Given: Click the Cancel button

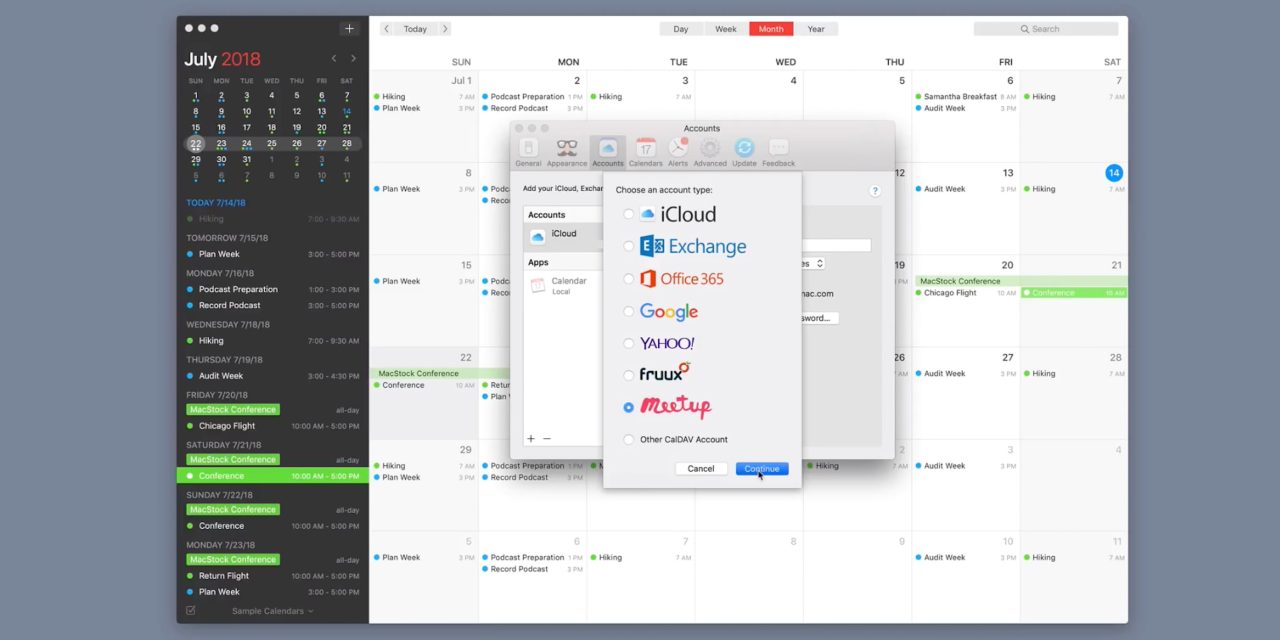Looking at the screenshot, I should click(701, 469).
